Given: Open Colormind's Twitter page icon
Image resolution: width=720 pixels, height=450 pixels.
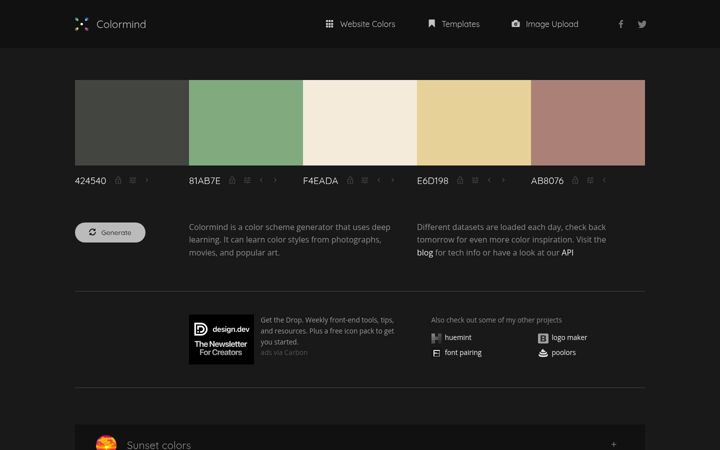Looking at the screenshot, I should (642, 24).
